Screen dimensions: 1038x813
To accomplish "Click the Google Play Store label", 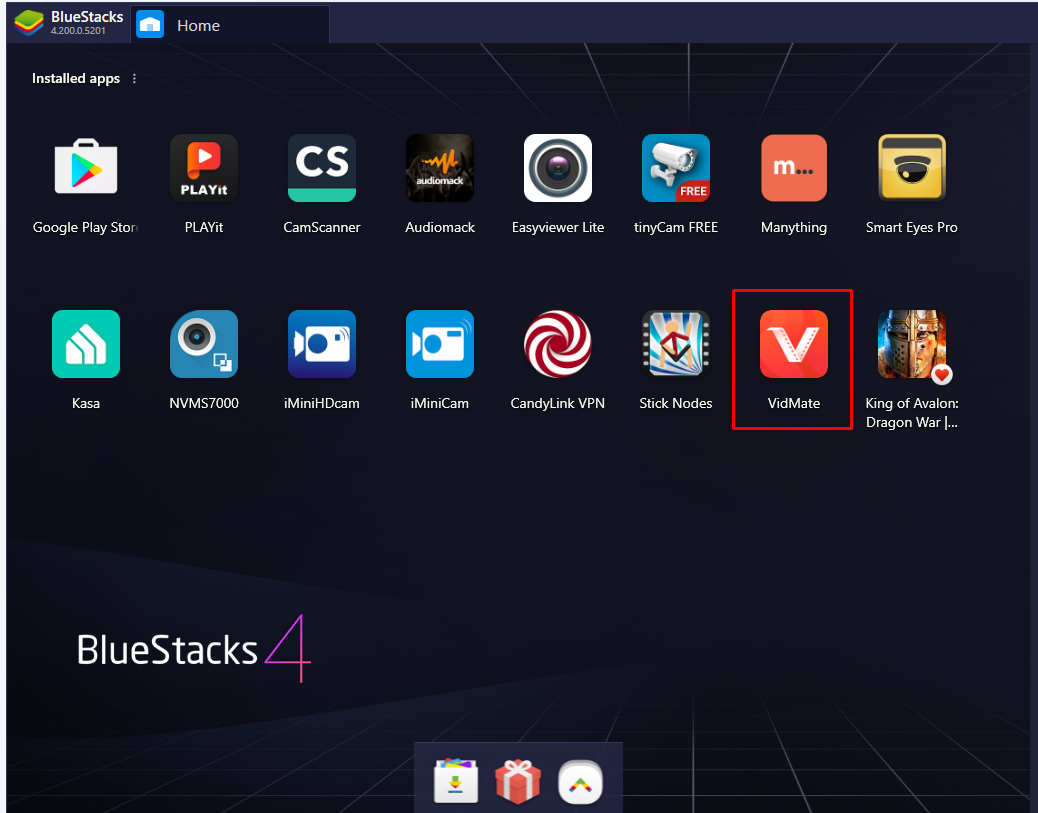I will [85, 227].
